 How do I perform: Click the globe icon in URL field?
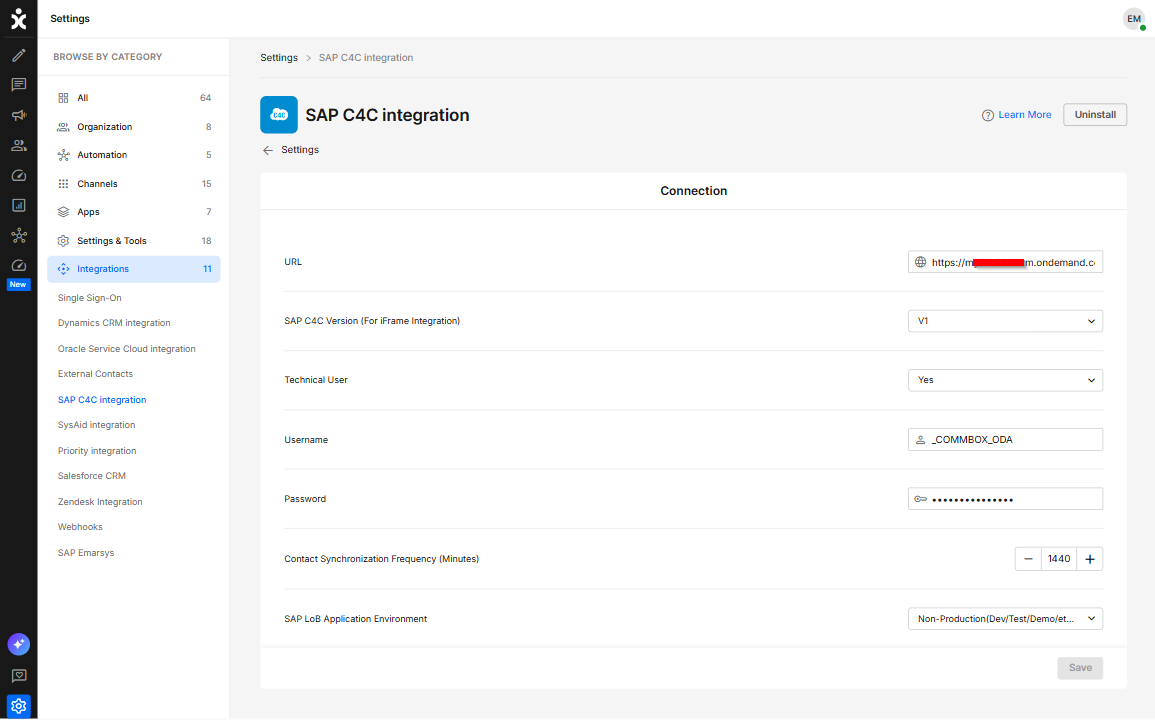[x=920, y=262]
